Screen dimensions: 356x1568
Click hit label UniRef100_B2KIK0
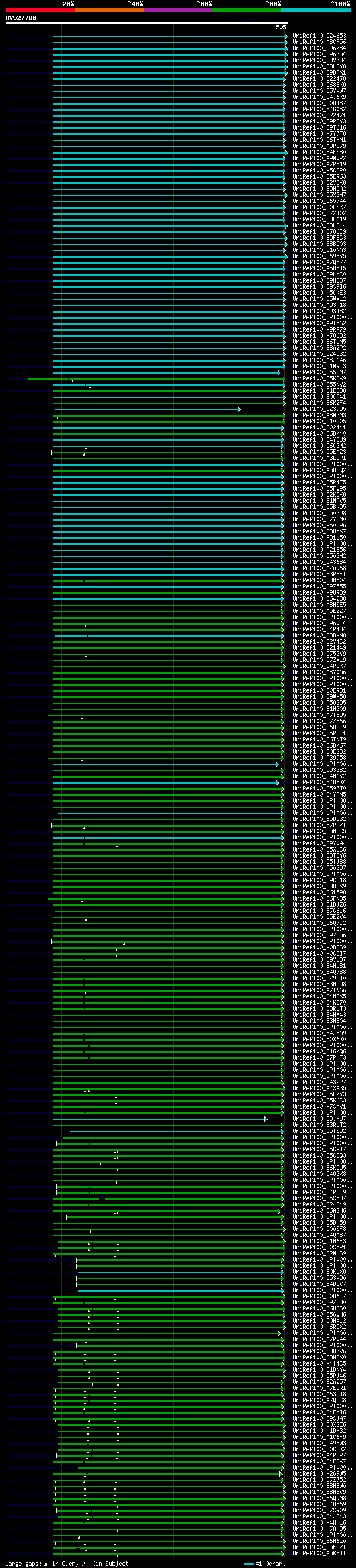319,495
